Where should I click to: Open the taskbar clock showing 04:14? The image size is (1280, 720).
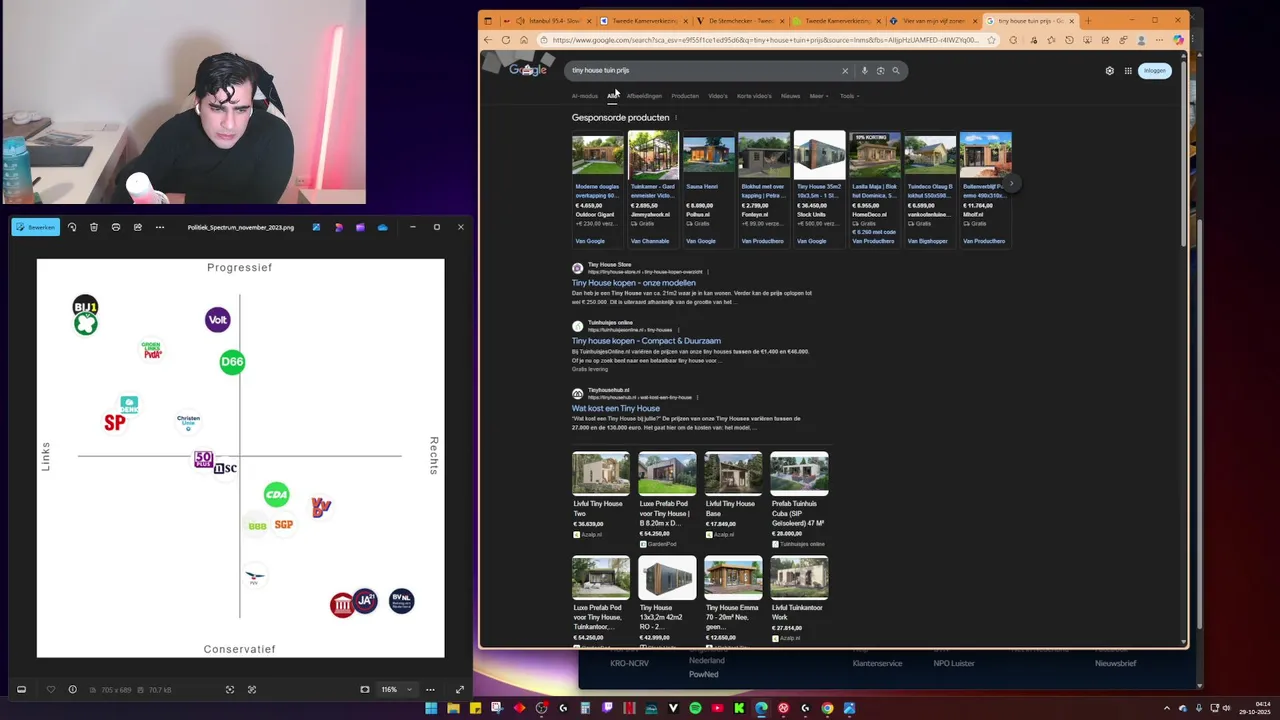[x=1254, y=708]
